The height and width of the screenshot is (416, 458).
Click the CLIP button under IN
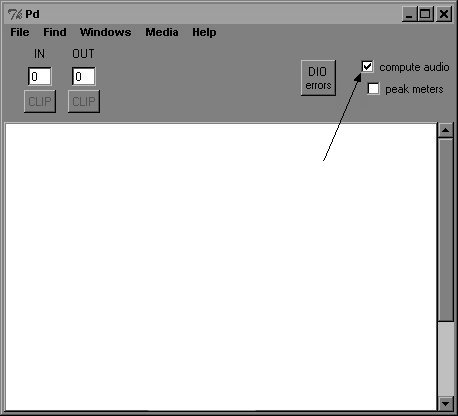[40, 101]
